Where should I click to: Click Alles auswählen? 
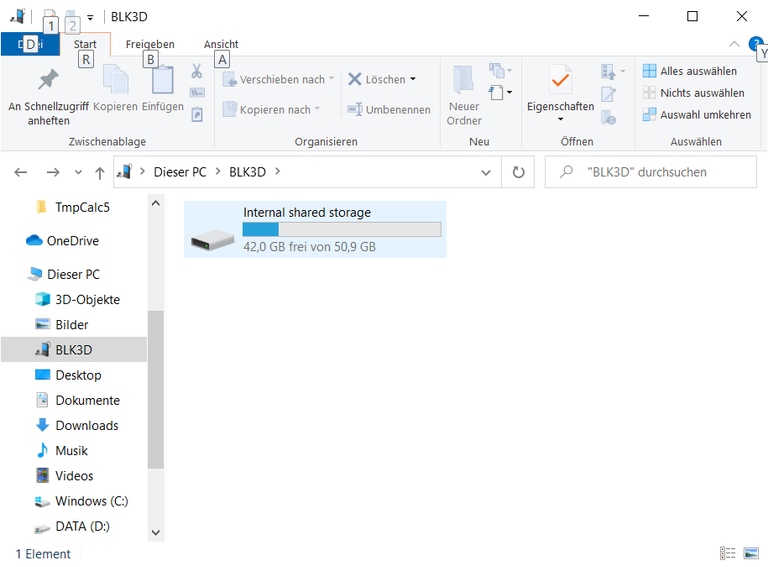[x=697, y=71]
